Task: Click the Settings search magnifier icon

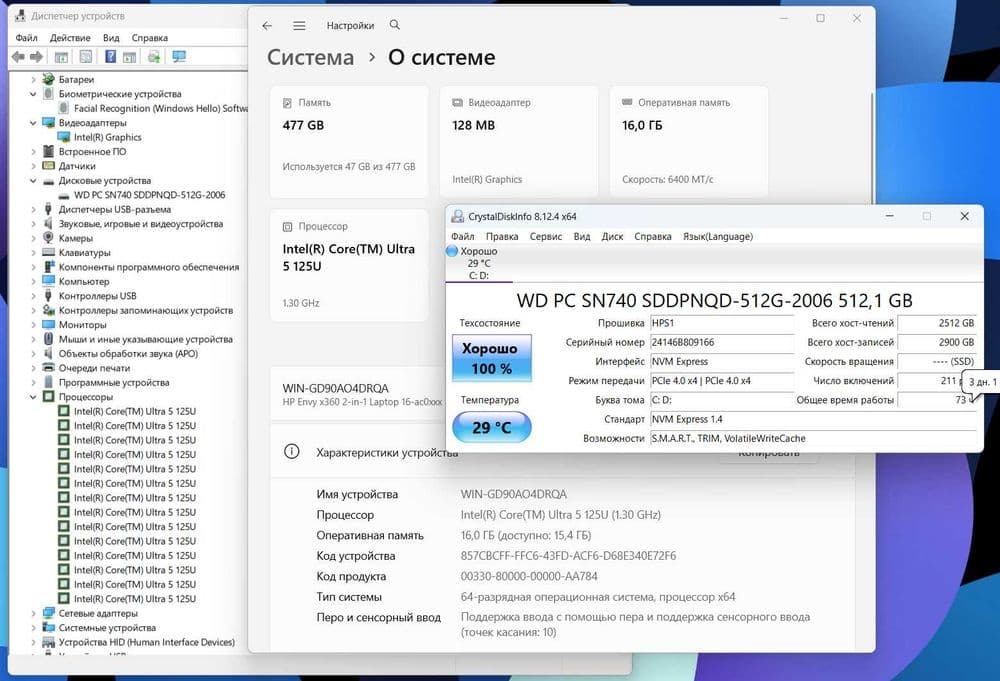Action: pyautogui.click(x=395, y=25)
